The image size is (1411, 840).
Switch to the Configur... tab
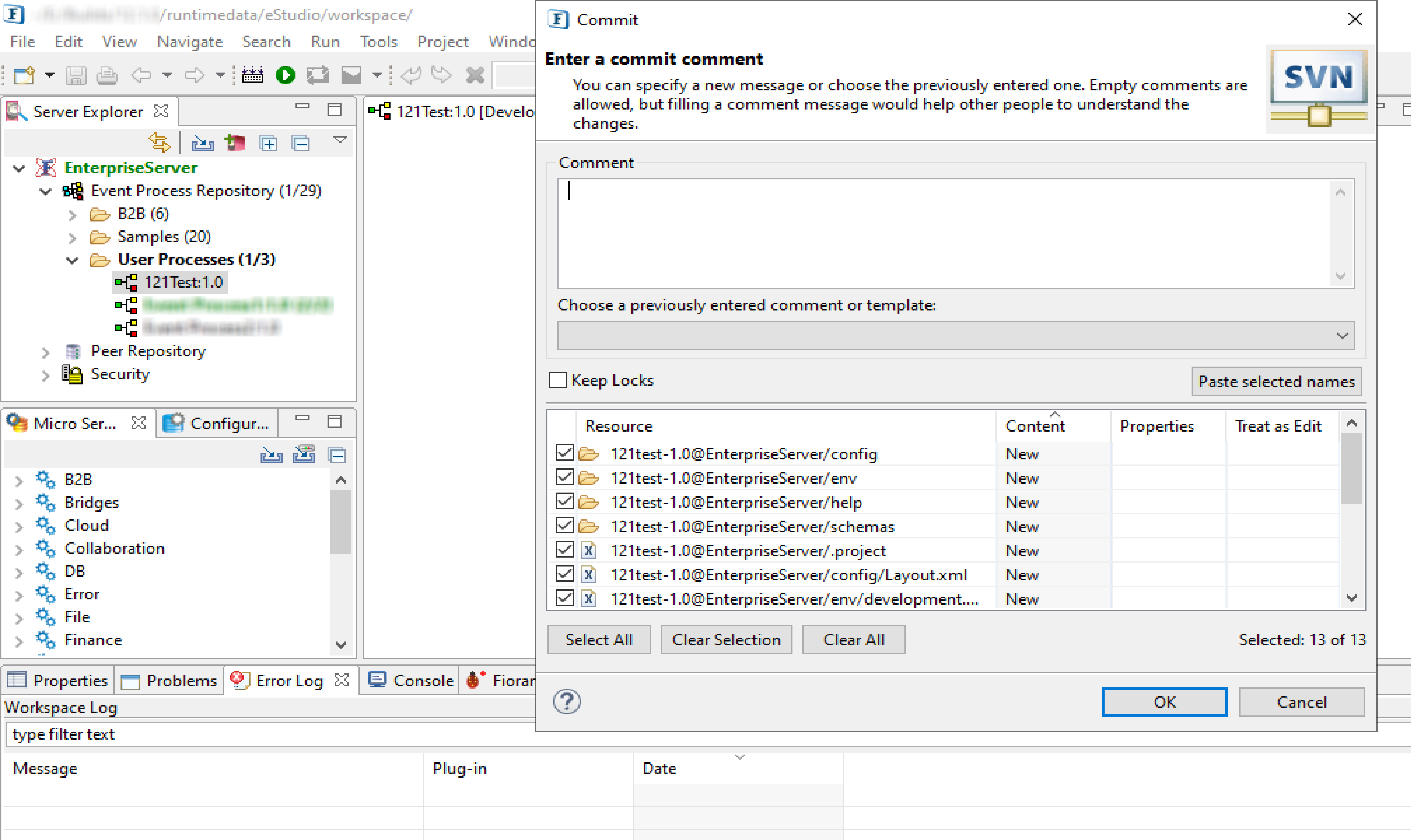point(217,423)
